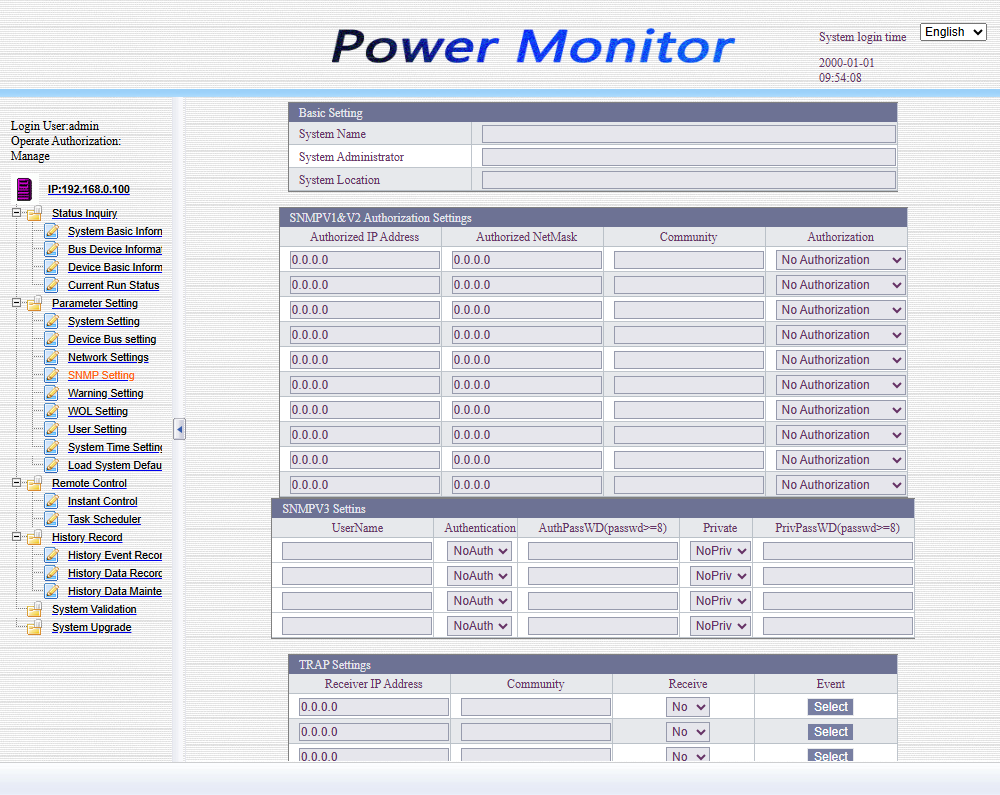
Task: Click the page icon beside WOL Setting
Action: tap(51, 411)
